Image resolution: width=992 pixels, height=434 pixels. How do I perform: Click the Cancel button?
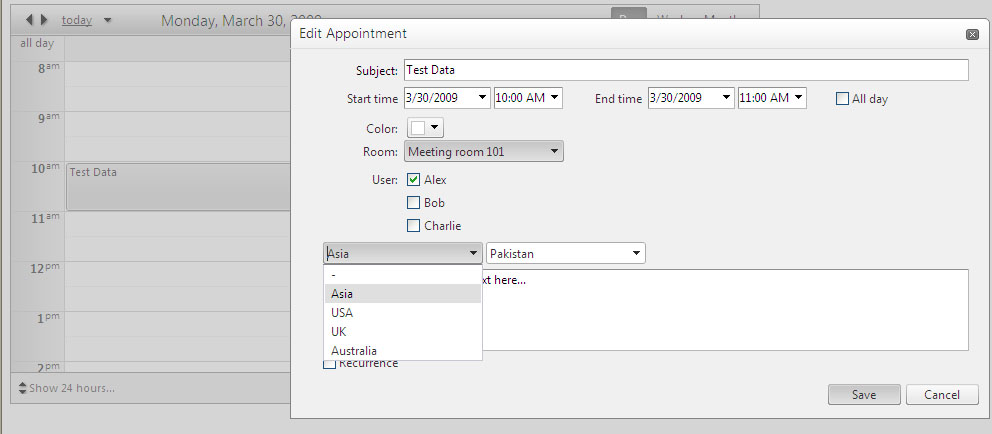tap(942, 395)
